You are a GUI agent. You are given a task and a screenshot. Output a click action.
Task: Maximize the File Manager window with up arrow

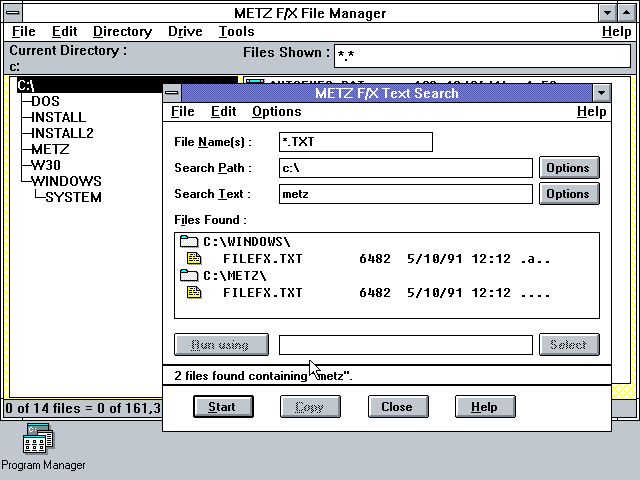(x=626, y=13)
